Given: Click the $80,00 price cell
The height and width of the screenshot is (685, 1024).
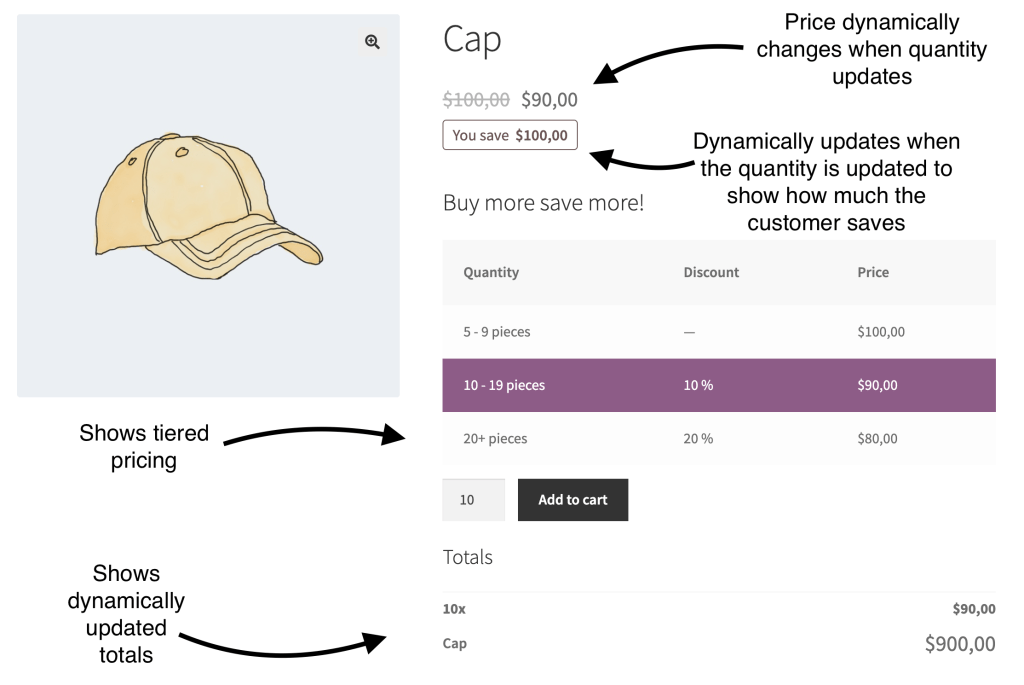Looking at the screenshot, I should (x=877, y=438).
